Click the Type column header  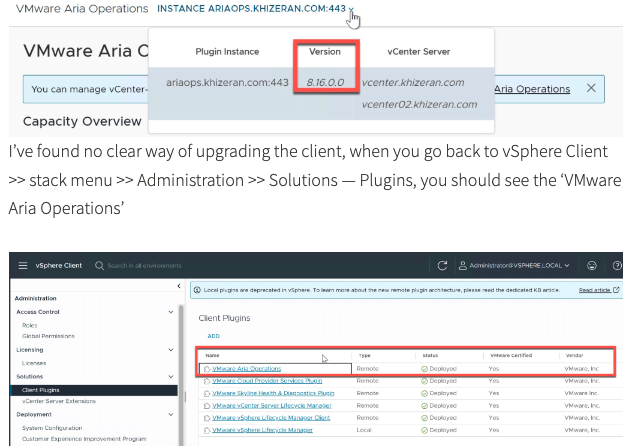365,355
